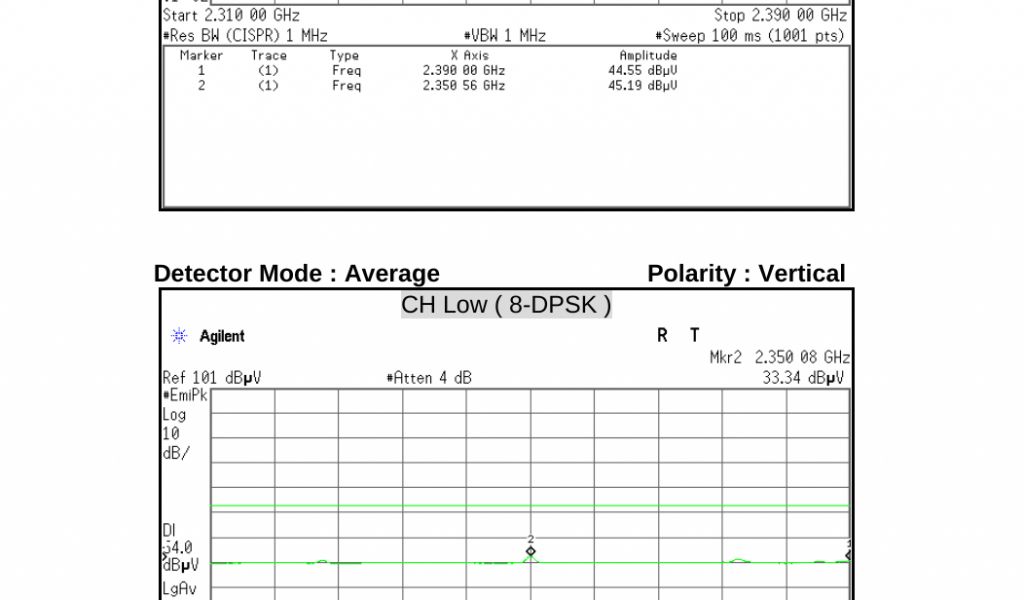The height and width of the screenshot is (600, 1024).
Task: Click the Ref 101 dBµV reference level
Action: point(212,378)
